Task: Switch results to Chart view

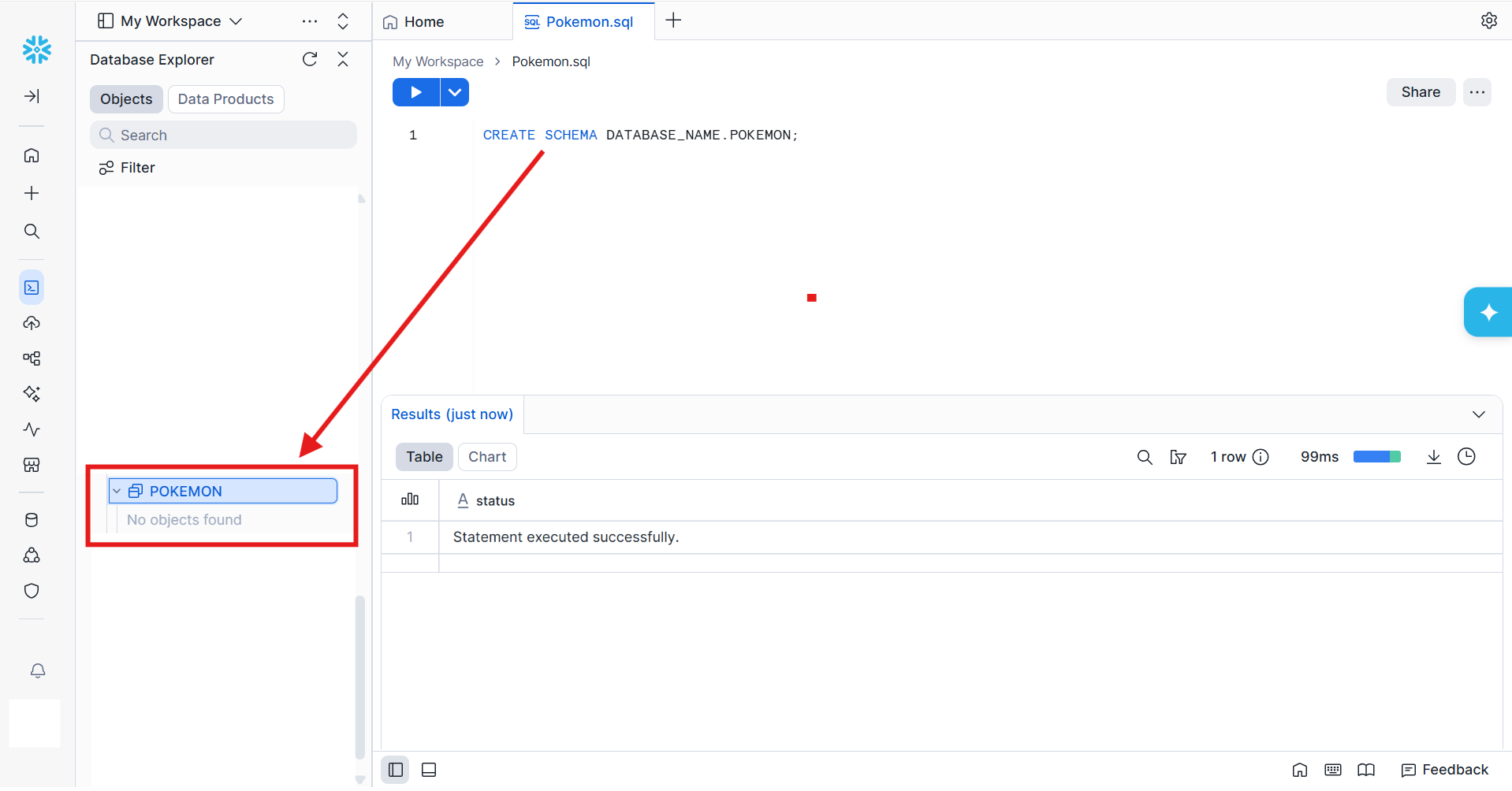Action: 487,457
